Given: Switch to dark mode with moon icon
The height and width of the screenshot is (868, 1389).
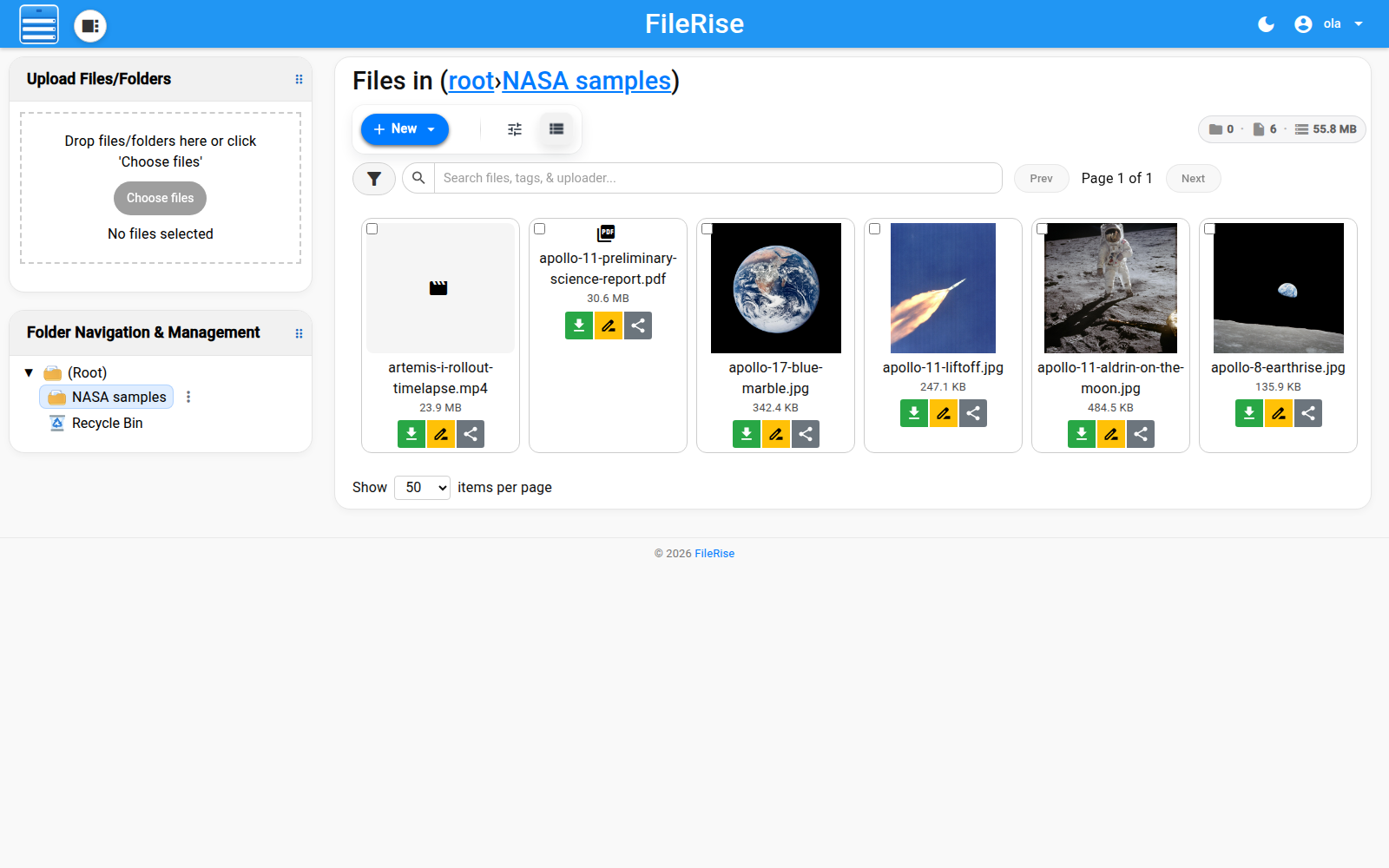Looking at the screenshot, I should tap(1266, 24).
